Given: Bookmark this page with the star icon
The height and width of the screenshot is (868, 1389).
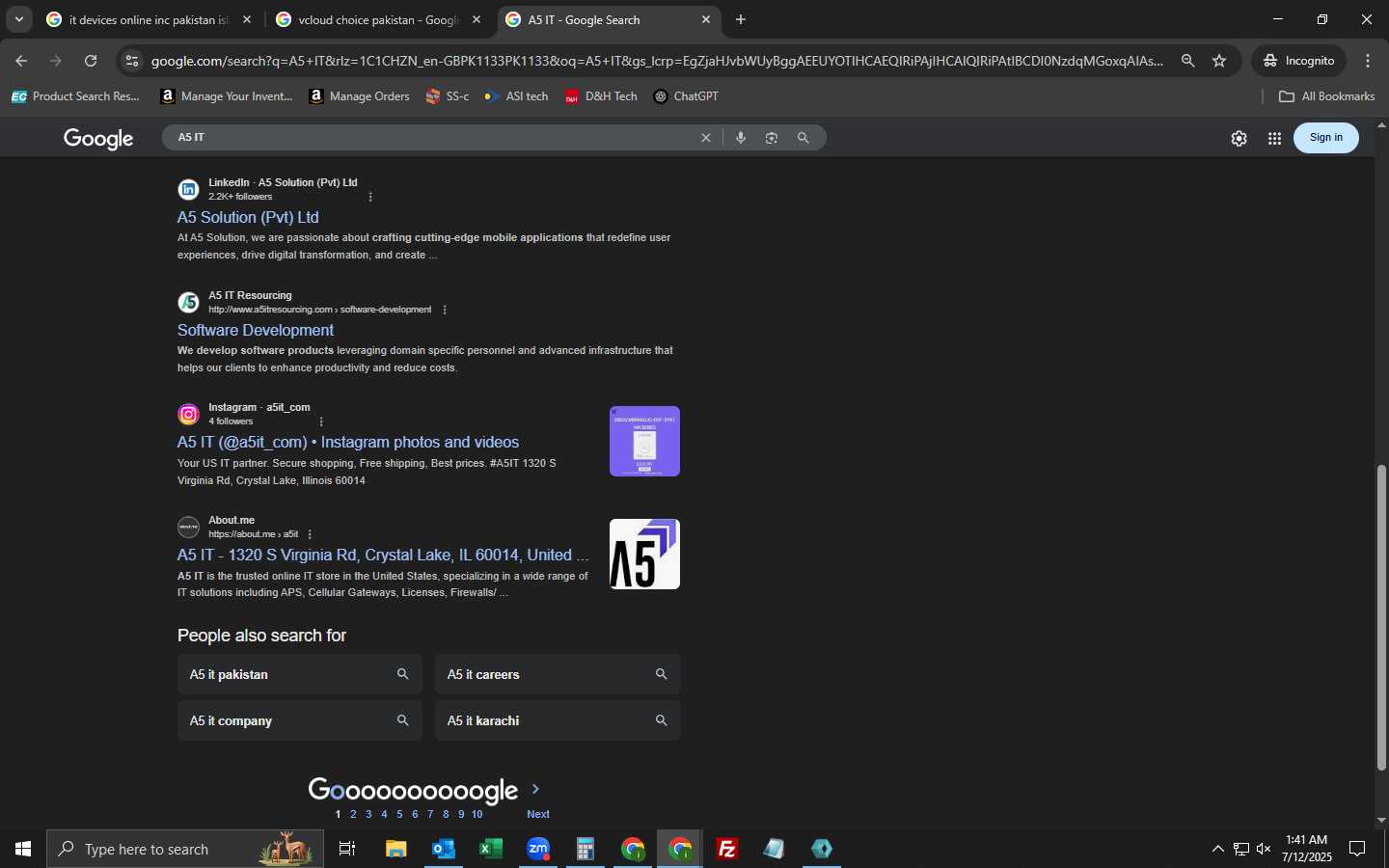Looking at the screenshot, I should (x=1219, y=61).
